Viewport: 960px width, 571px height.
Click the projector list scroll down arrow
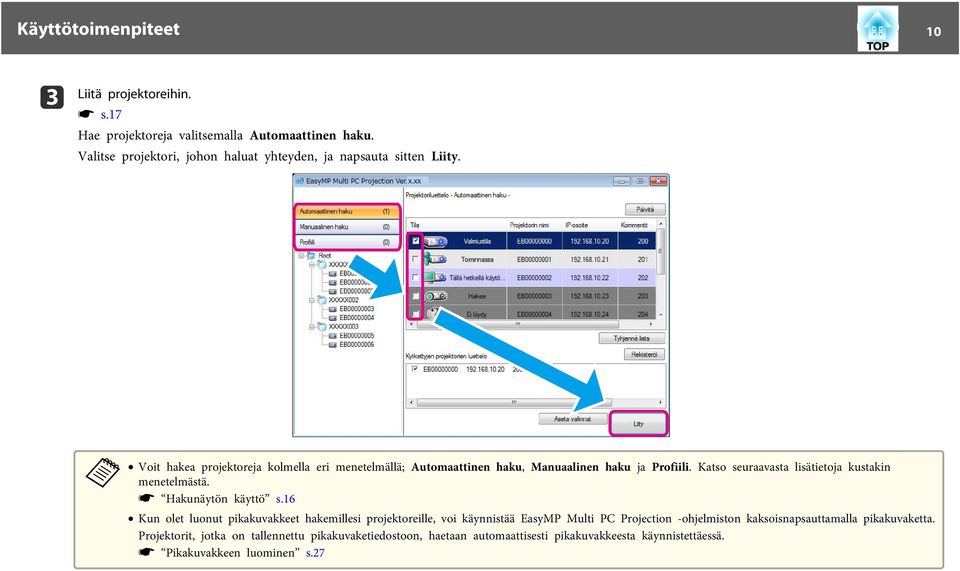tap(660, 315)
